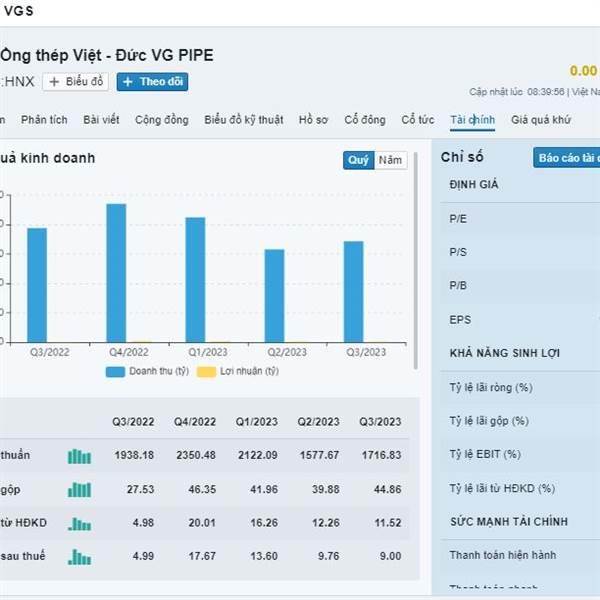Screen dimensions: 600x600
Task: Switch chart to Quý view
Action: point(358,160)
